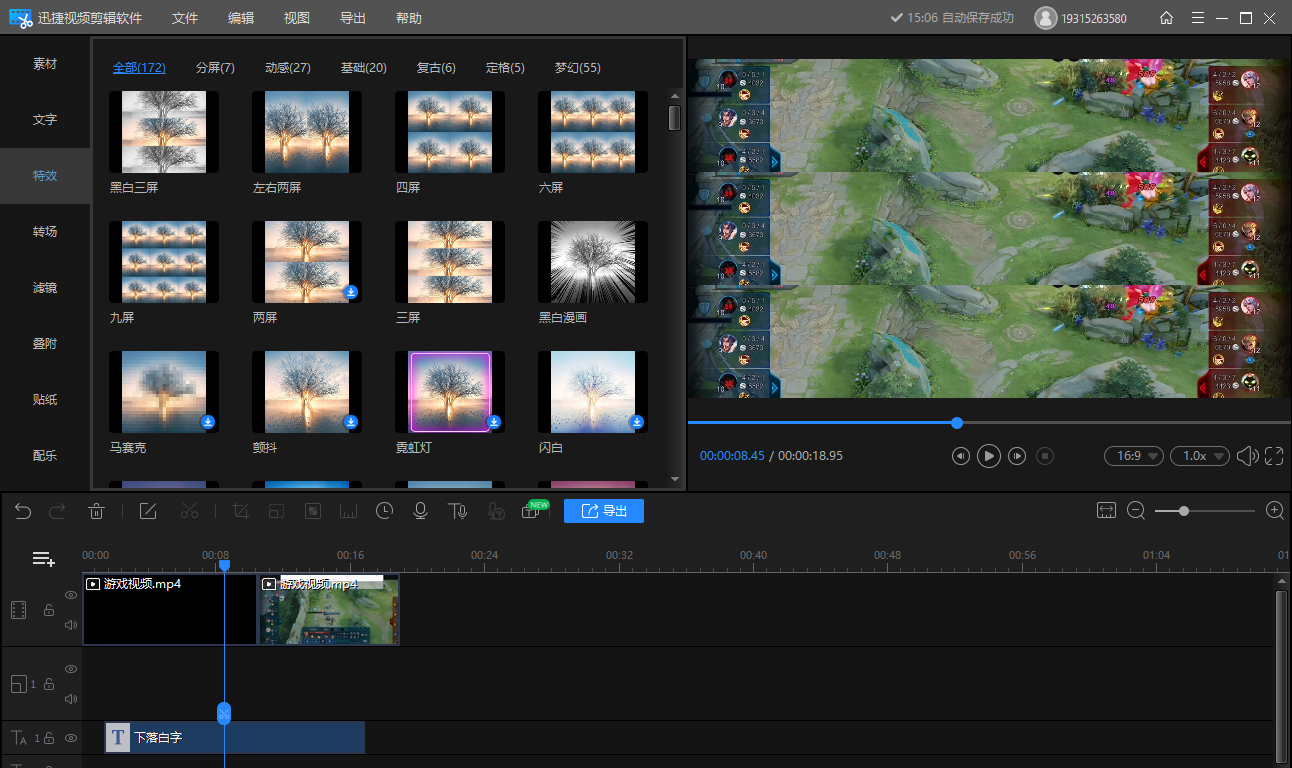1292x768 pixels.
Task: Switch to the 配乐 sidebar tab
Action: coord(45,456)
